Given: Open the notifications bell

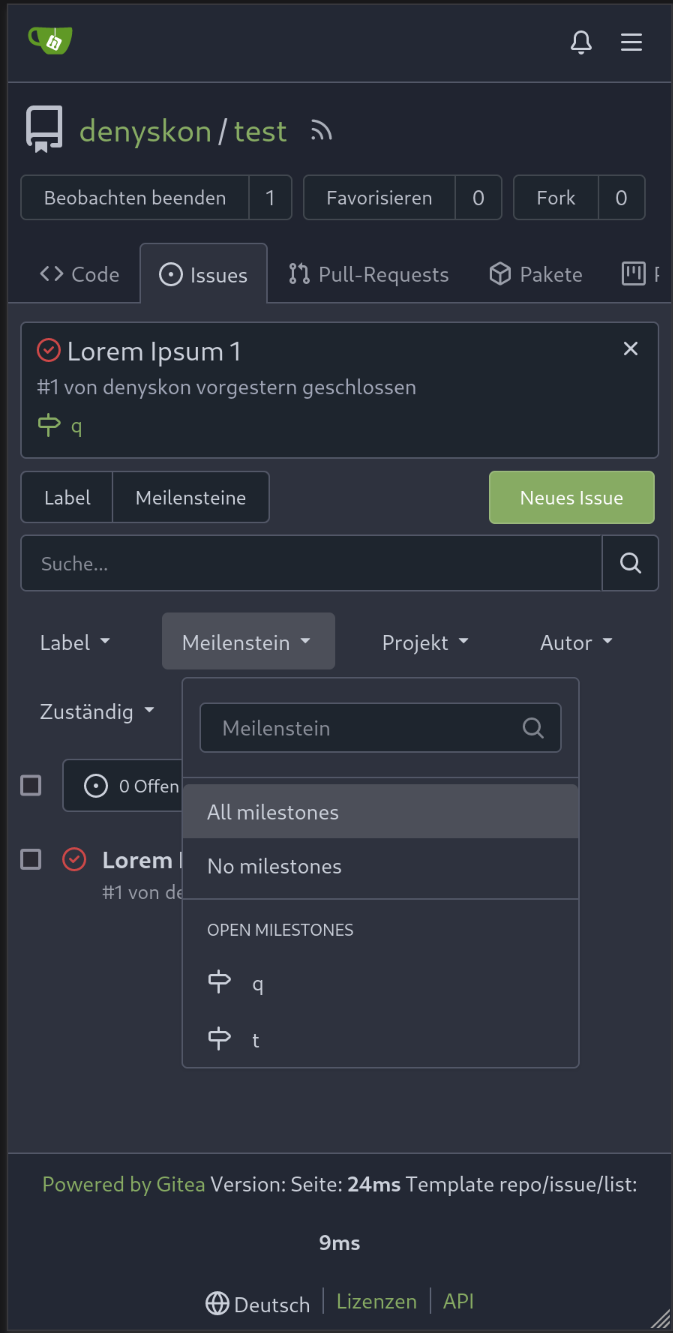Looking at the screenshot, I should click(x=581, y=42).
